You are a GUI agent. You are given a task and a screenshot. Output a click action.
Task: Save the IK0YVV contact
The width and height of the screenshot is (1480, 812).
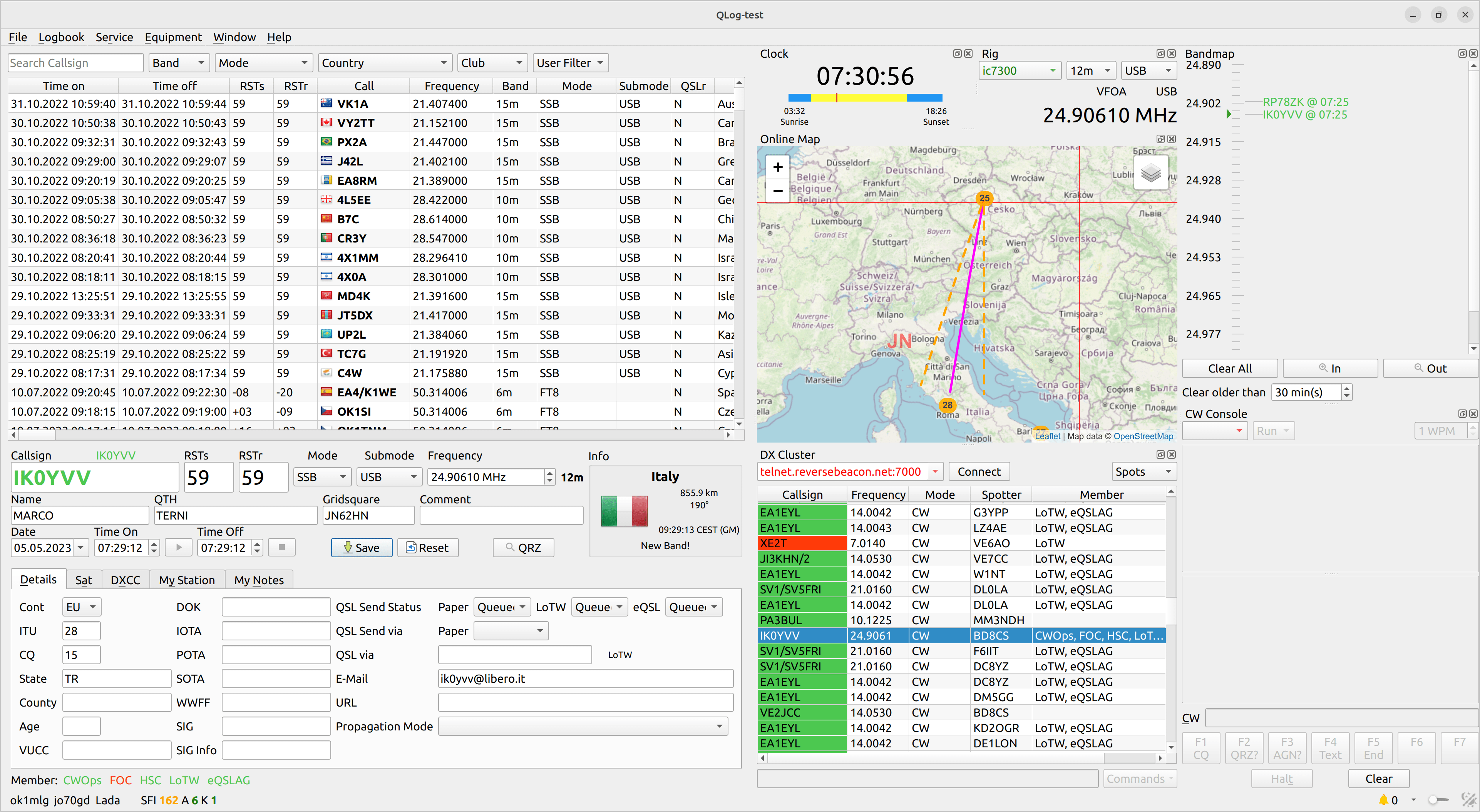[x=362, y=547]
